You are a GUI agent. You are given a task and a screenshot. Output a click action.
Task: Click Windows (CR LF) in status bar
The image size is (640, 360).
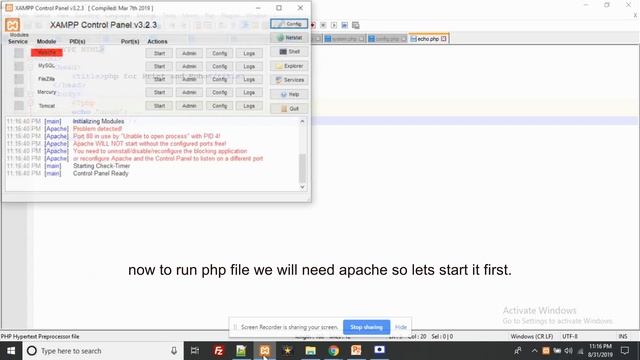[531, 336]
